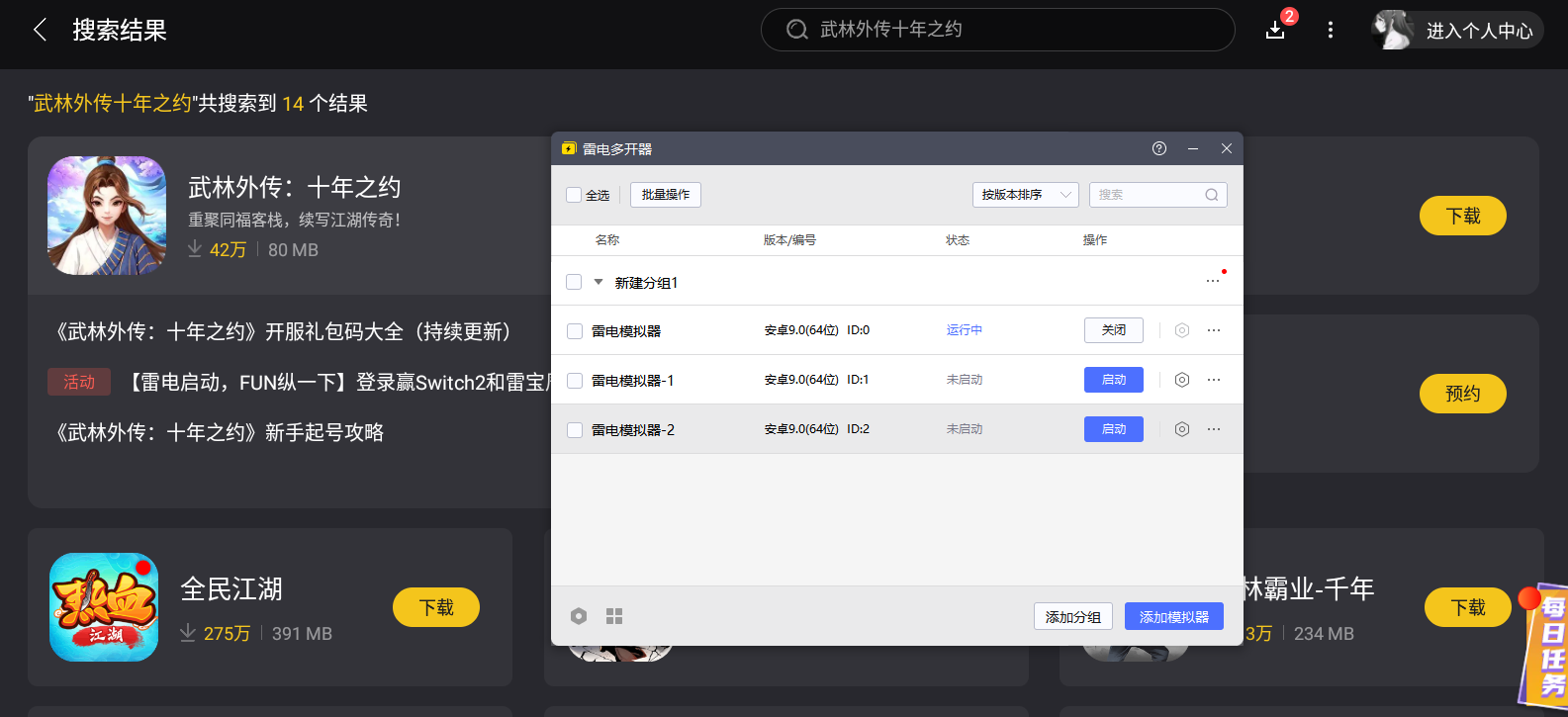
Task: Open settings hexagon for 雷电模拟器-1
Action: (1181, 380)
